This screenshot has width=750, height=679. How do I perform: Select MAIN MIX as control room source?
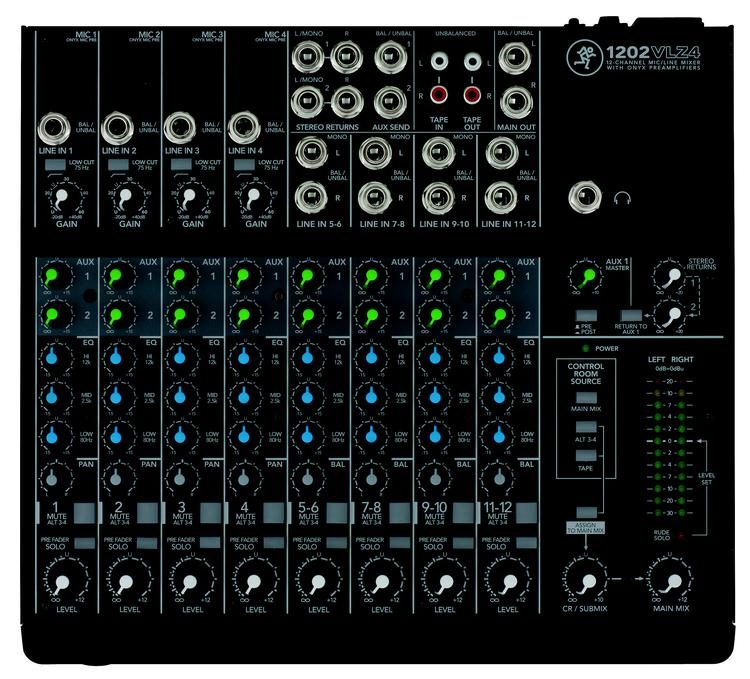point(586,398)
